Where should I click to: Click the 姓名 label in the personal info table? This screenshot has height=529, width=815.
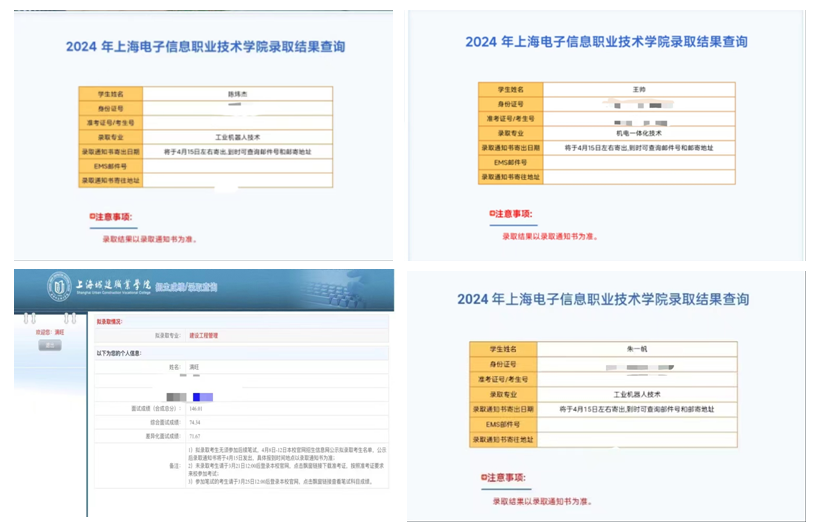pos(175,367)
